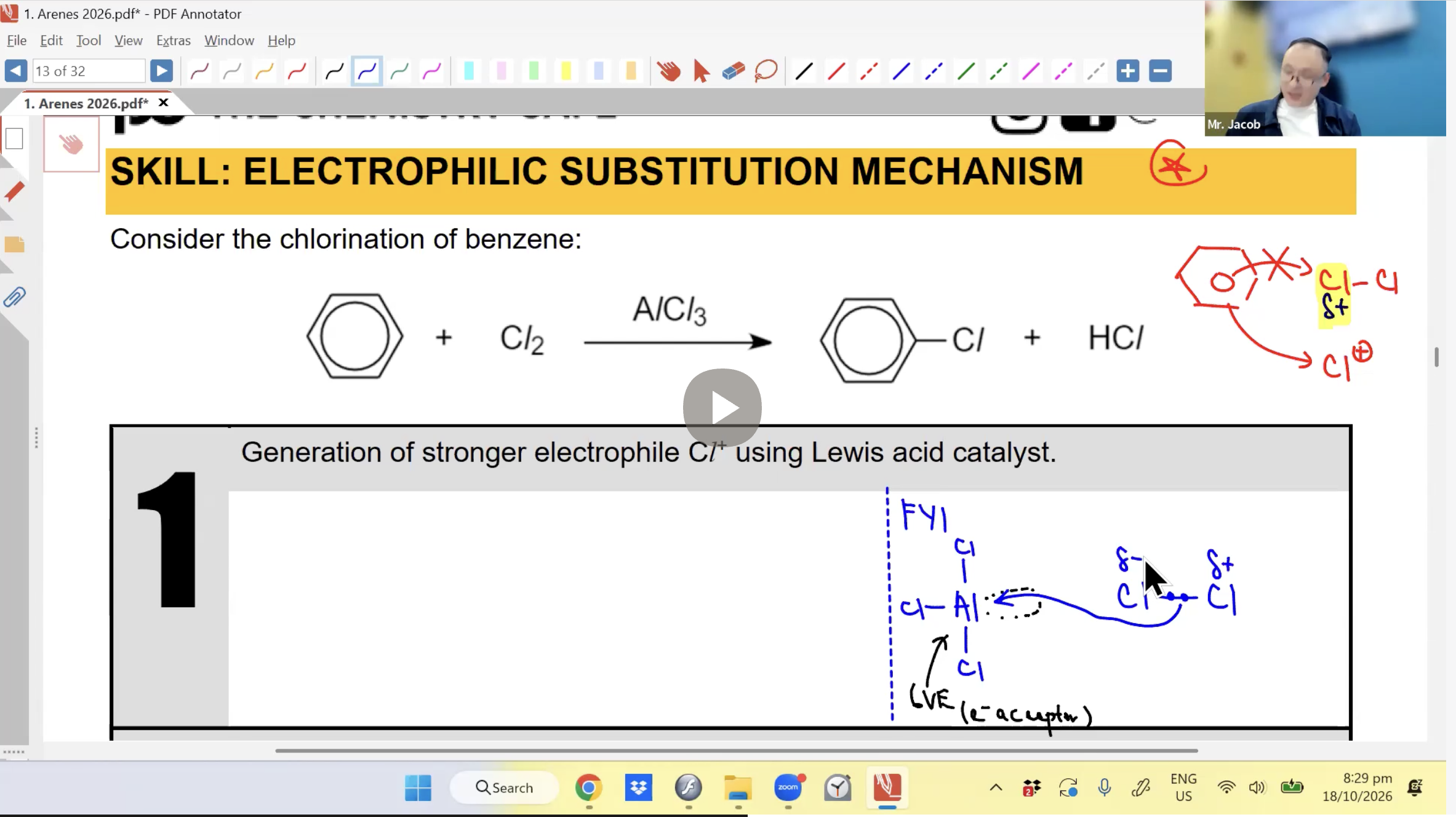Select the teal pen tool

coord(399,71)
